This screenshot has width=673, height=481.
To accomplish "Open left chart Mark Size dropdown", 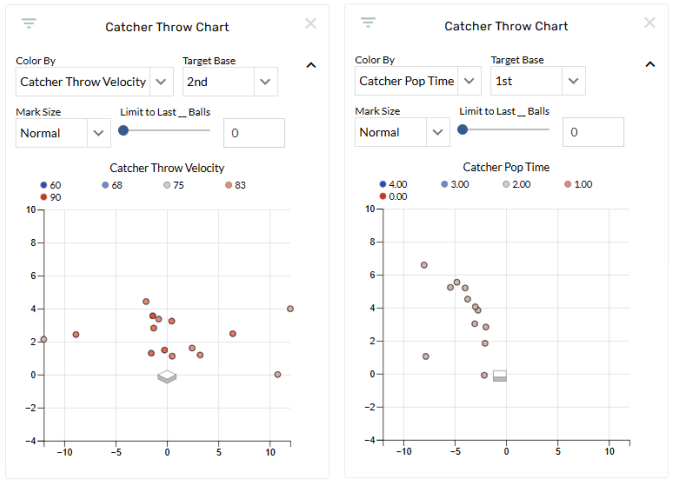I will pos(63,133).
